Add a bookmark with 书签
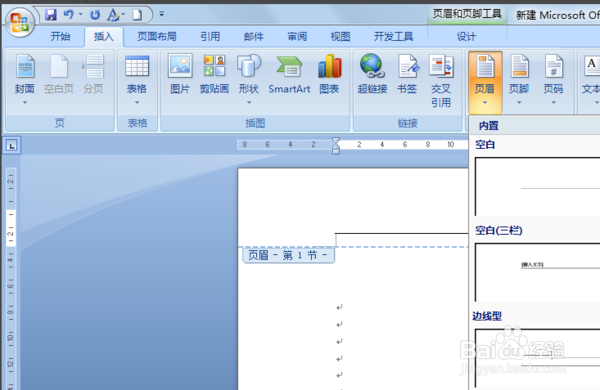This screenshot has width=600, height=390. [x=407, y=75]
